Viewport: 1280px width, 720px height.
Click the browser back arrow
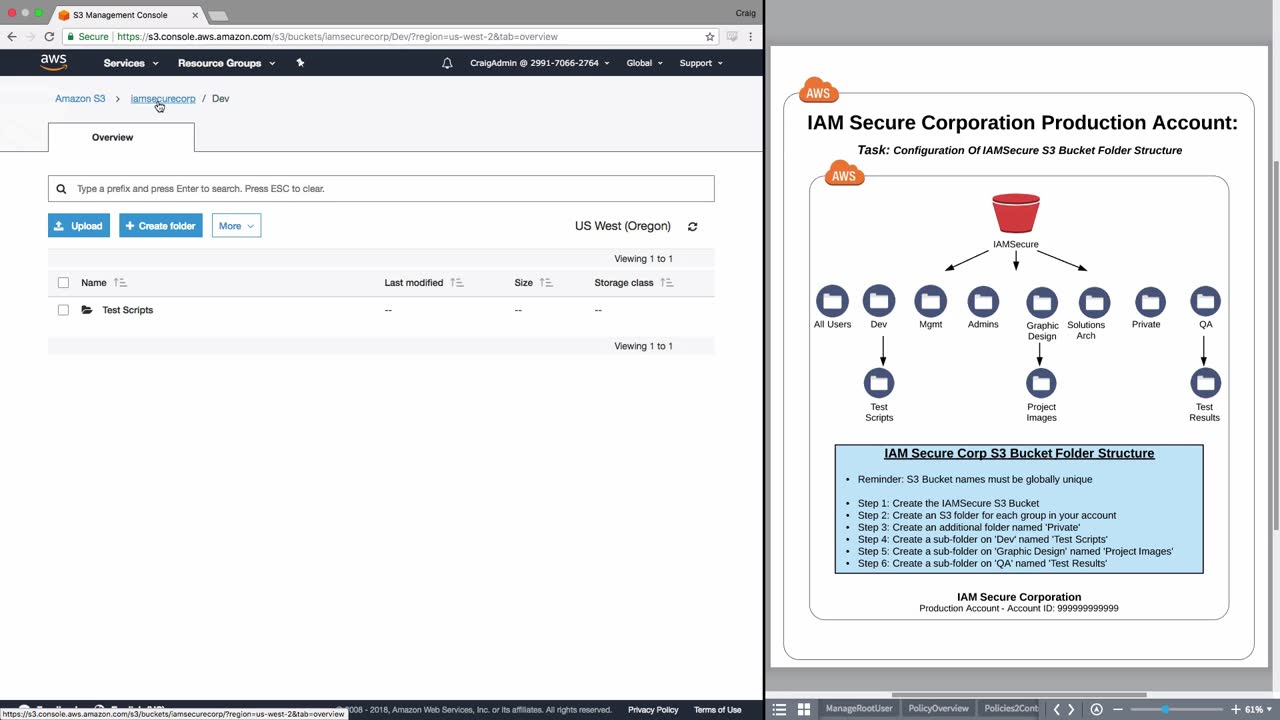tap(12, 37)
